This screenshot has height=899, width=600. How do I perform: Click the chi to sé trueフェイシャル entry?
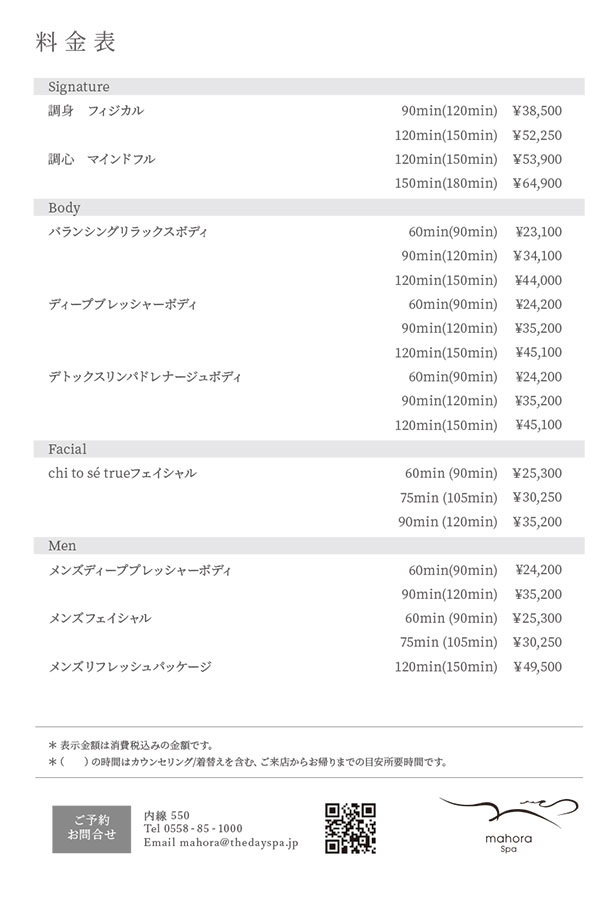(122, 473)
